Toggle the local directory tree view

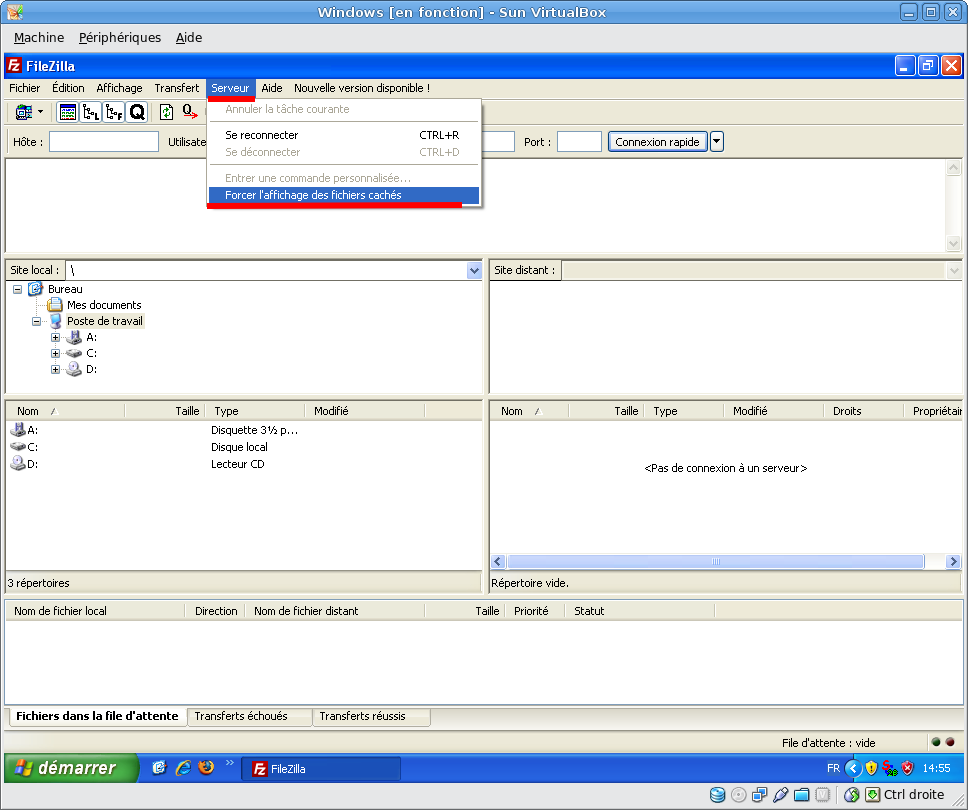[91, 112]
